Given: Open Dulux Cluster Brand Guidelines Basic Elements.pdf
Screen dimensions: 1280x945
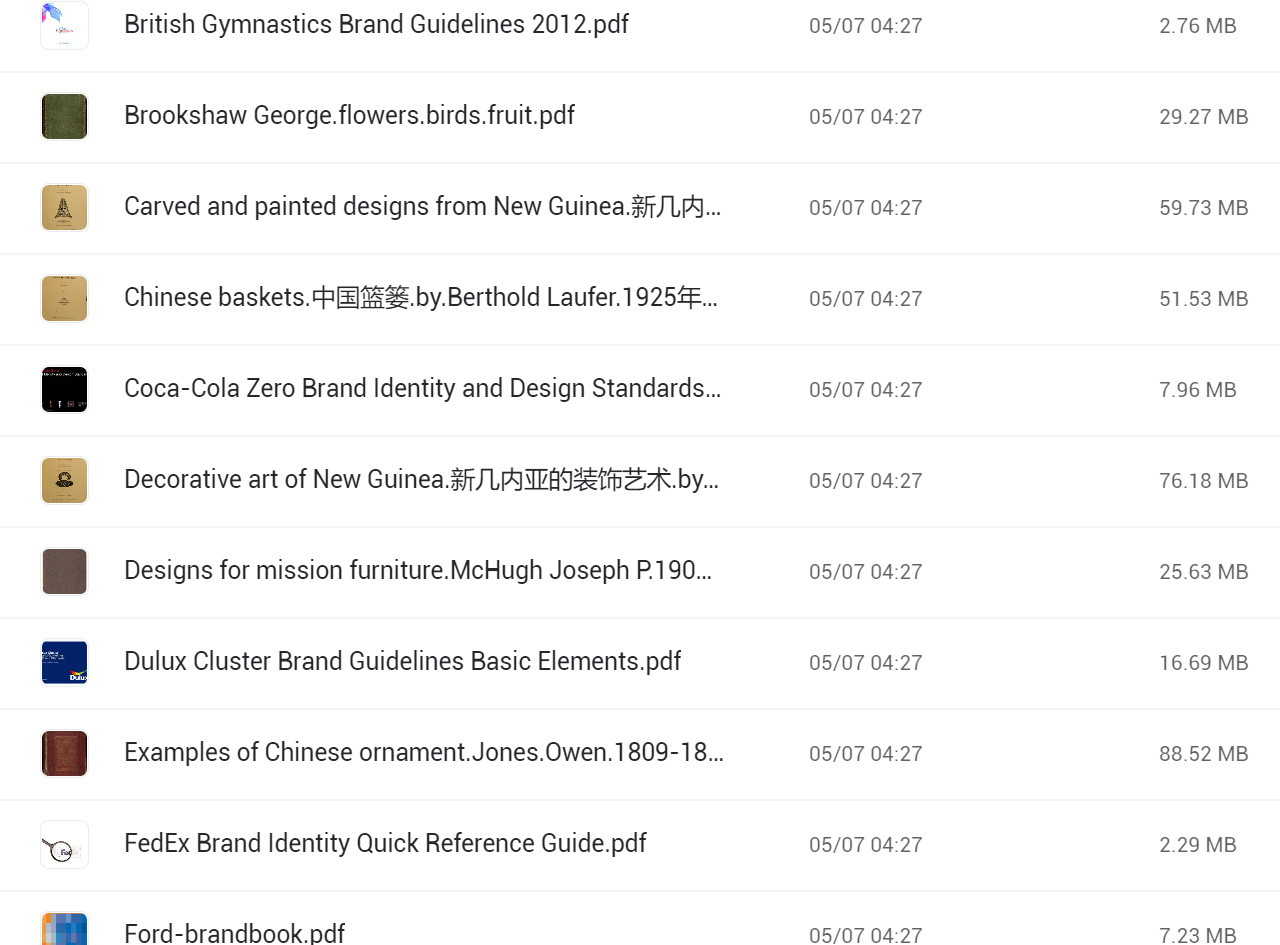Looking at the screenshot, I should 403,661.
